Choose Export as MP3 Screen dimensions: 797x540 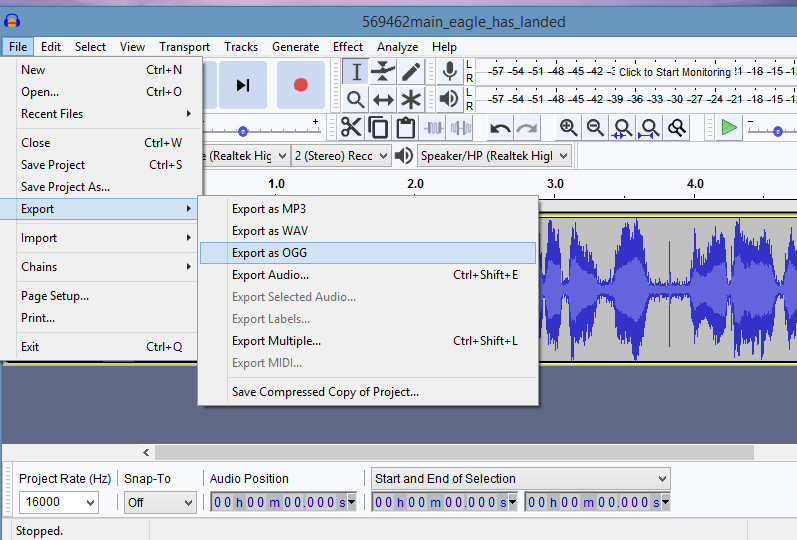[x=368, y=209]
